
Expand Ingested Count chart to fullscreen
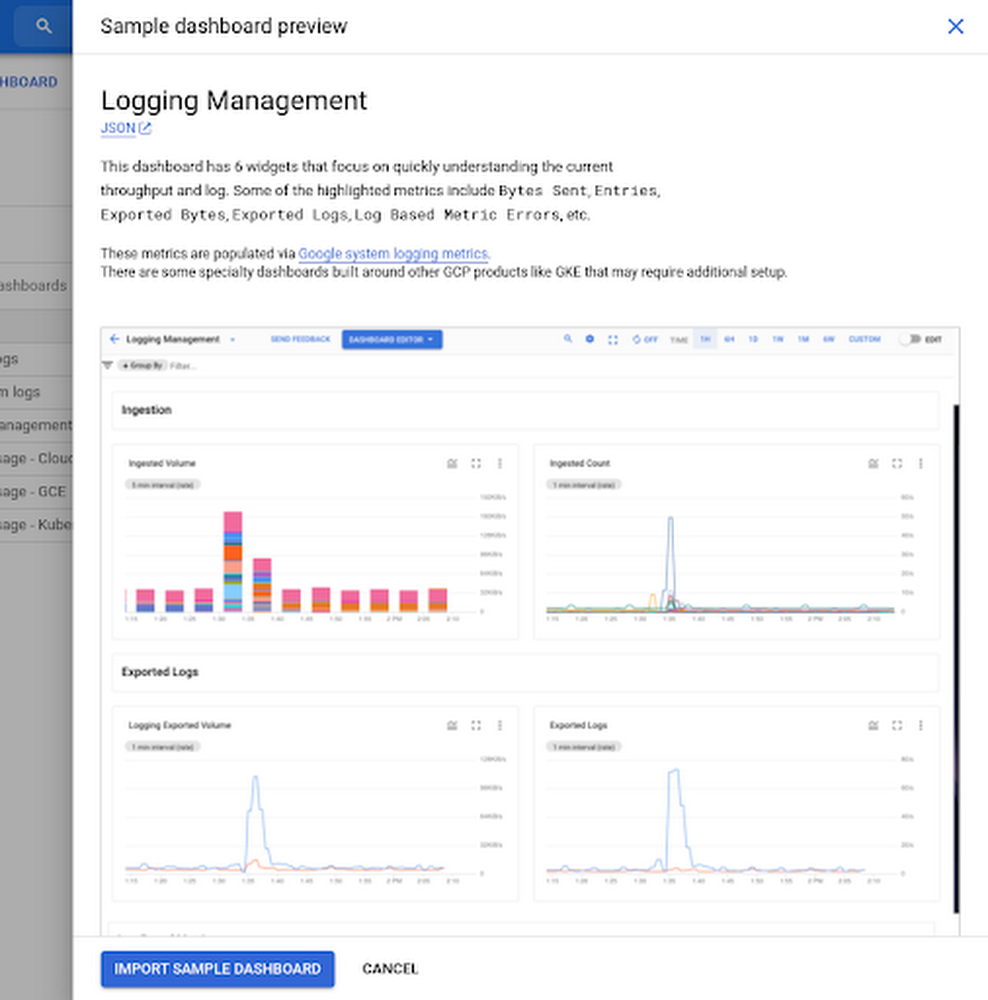tap(897, 464)
